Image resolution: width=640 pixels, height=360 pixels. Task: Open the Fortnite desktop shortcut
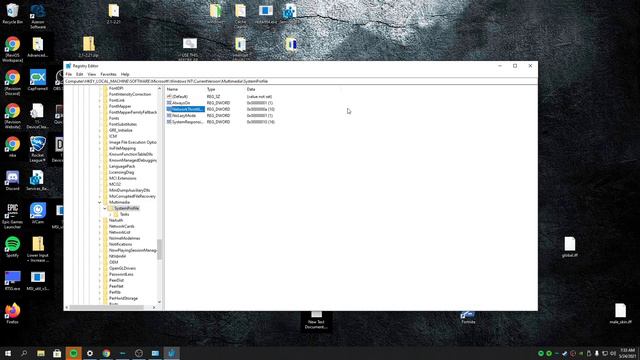point(468,317)
